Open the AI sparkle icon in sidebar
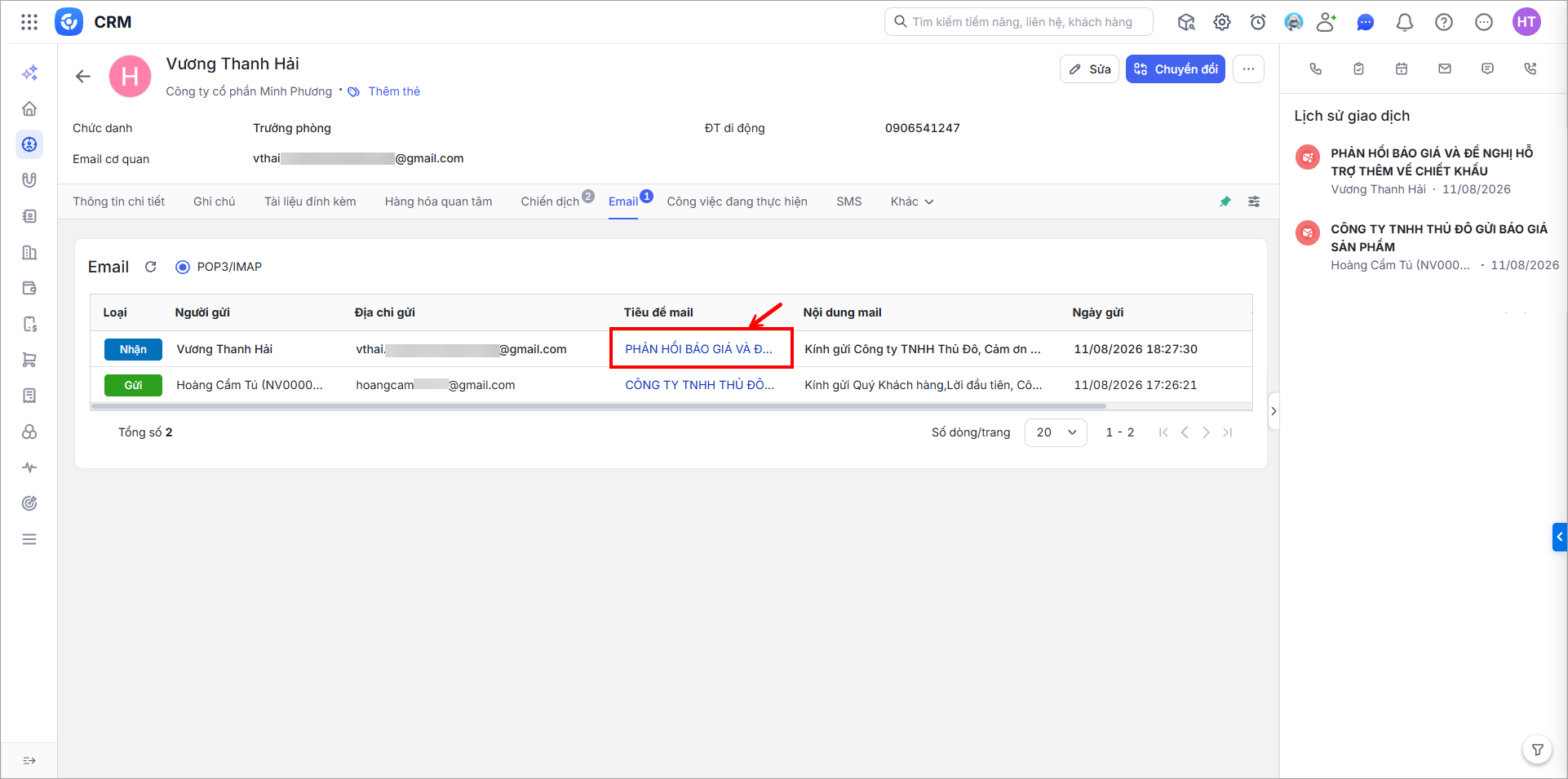 click(x=29, y=73)
